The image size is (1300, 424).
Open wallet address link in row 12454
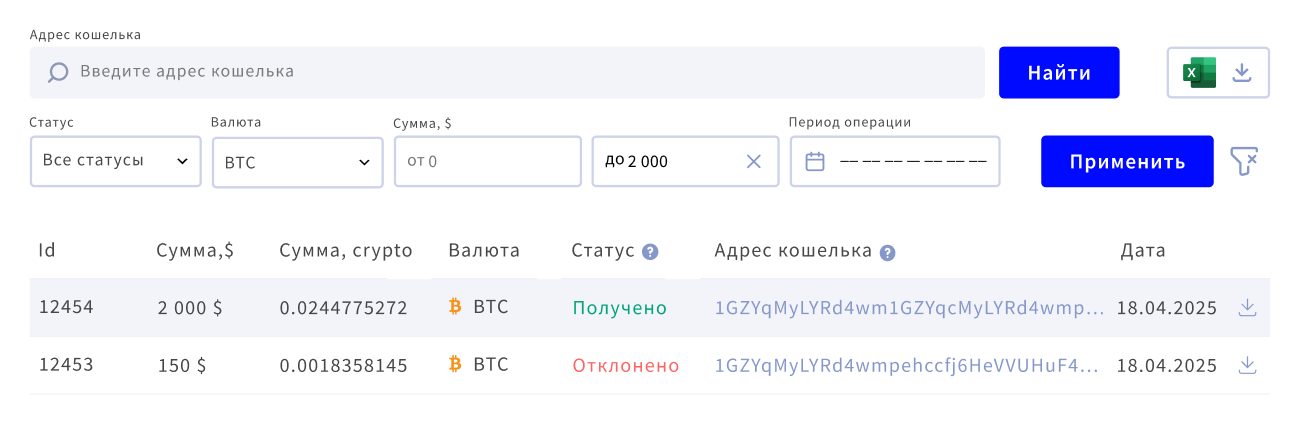point(909,308)
